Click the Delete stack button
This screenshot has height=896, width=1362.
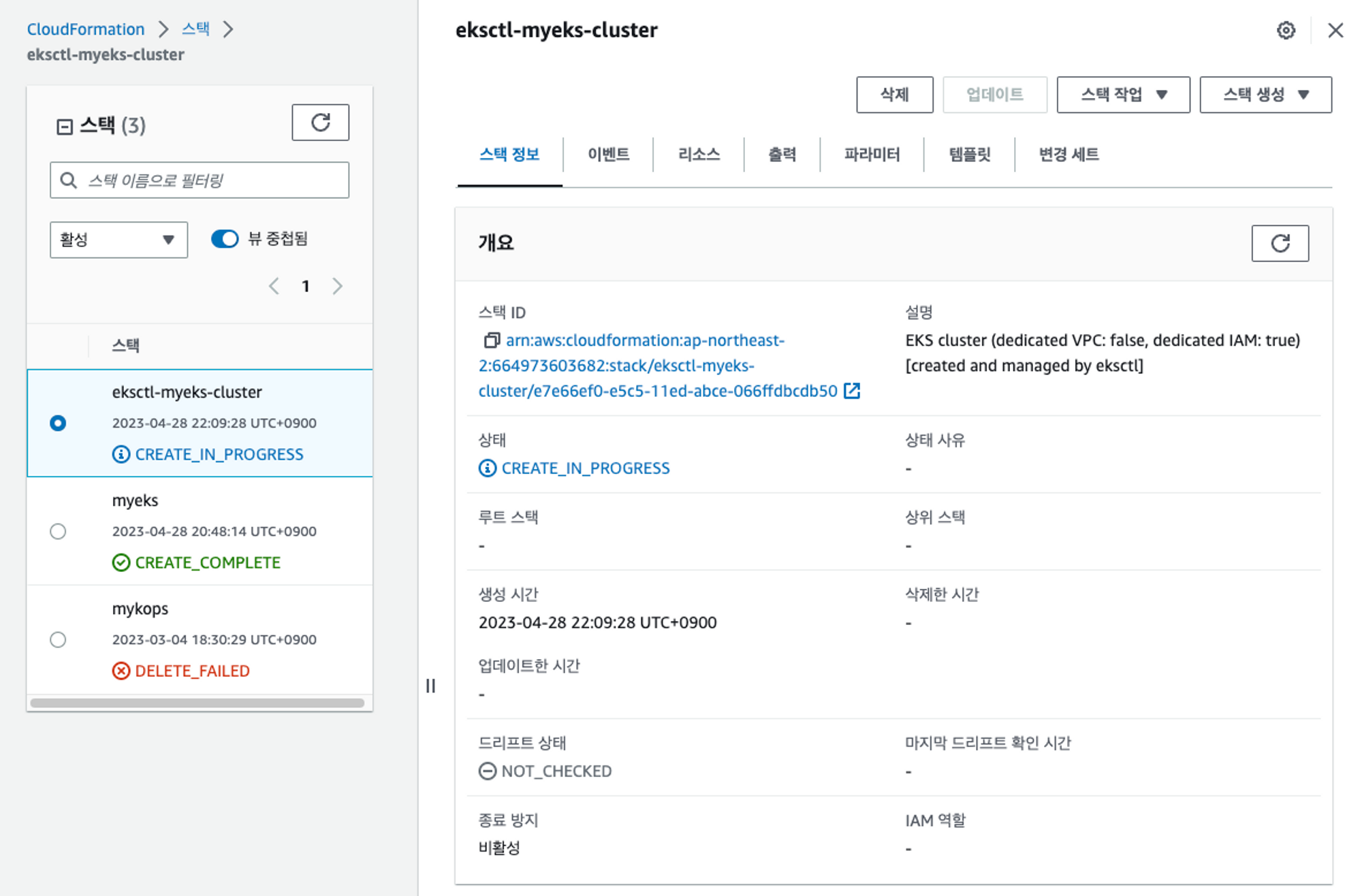tap(893, 95)
